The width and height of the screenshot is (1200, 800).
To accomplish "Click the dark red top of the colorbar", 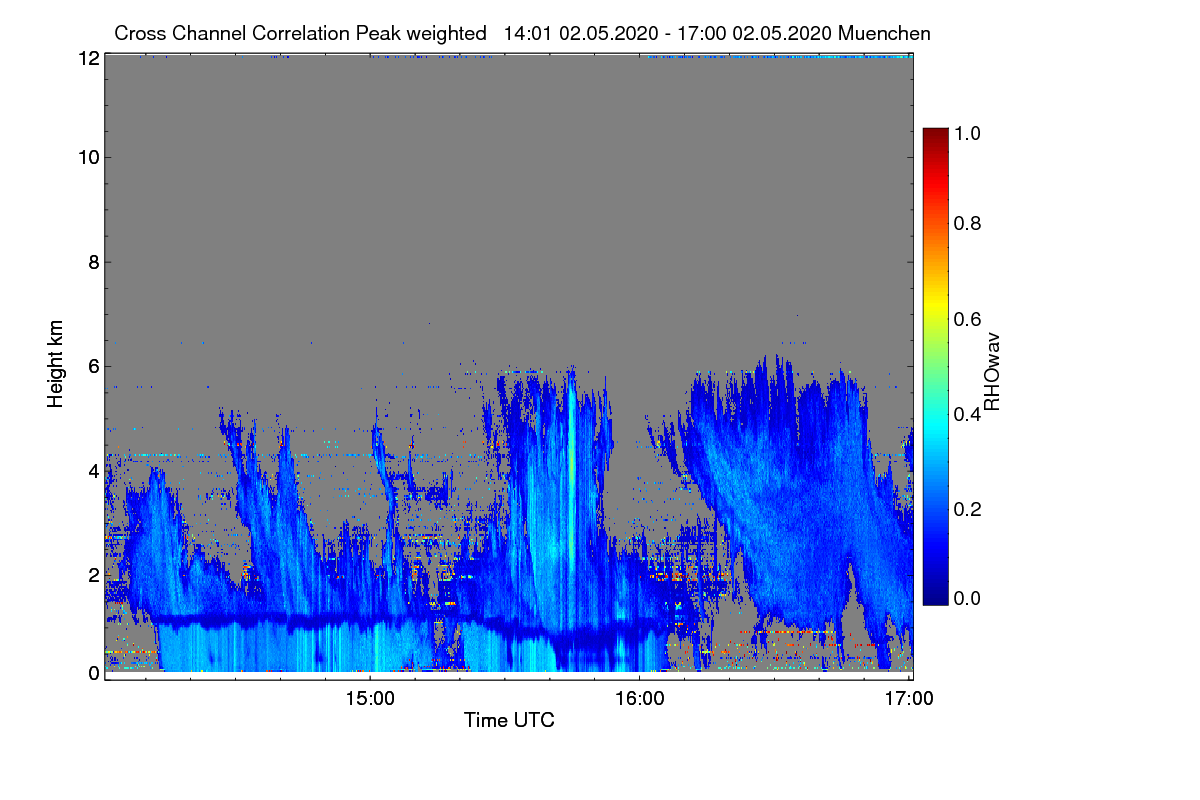I will point(934,135).
